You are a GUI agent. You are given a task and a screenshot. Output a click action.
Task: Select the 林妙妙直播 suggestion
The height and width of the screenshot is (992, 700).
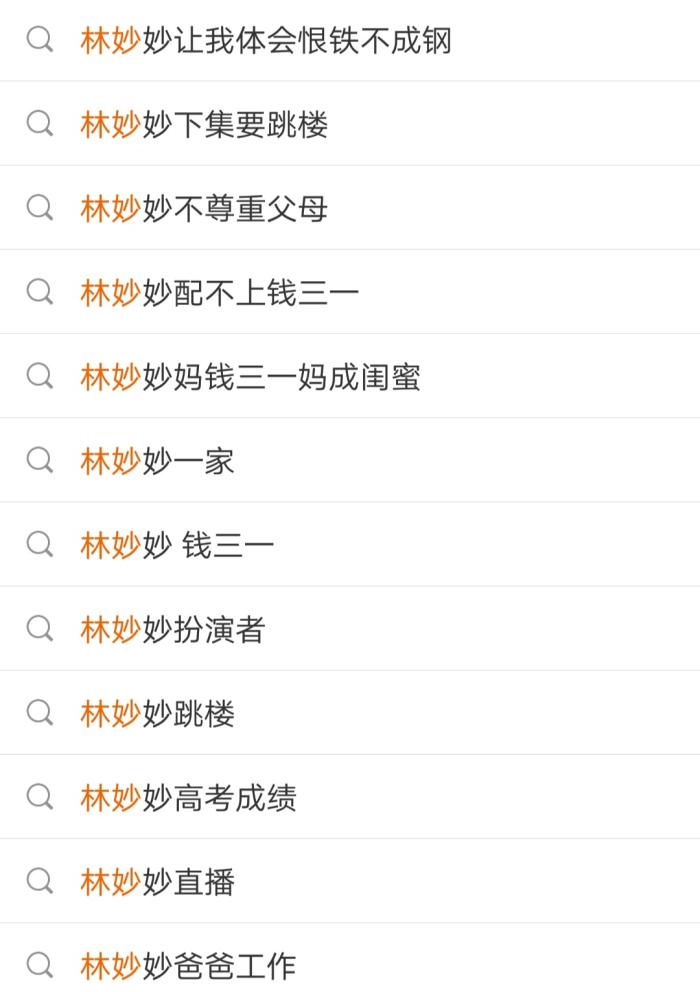tap(158, 881)
